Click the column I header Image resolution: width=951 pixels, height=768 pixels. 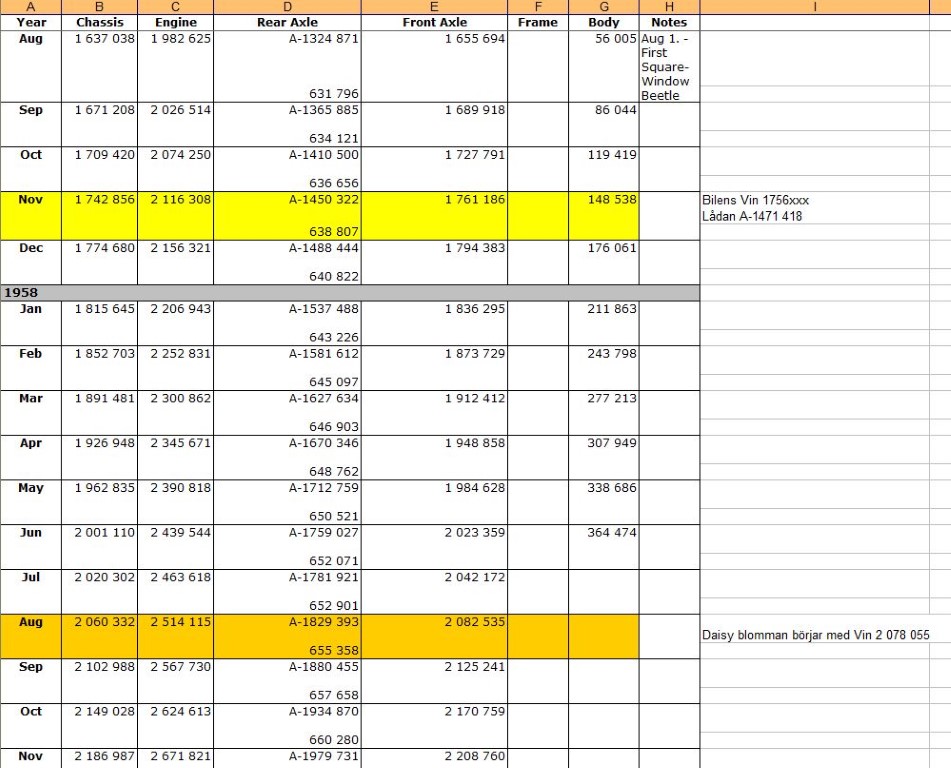(815, 7)
